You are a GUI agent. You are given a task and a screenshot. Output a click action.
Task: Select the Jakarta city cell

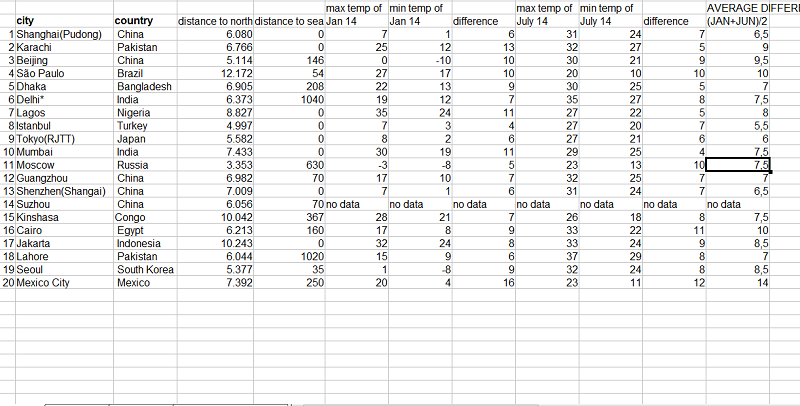(x=64, y=244)
